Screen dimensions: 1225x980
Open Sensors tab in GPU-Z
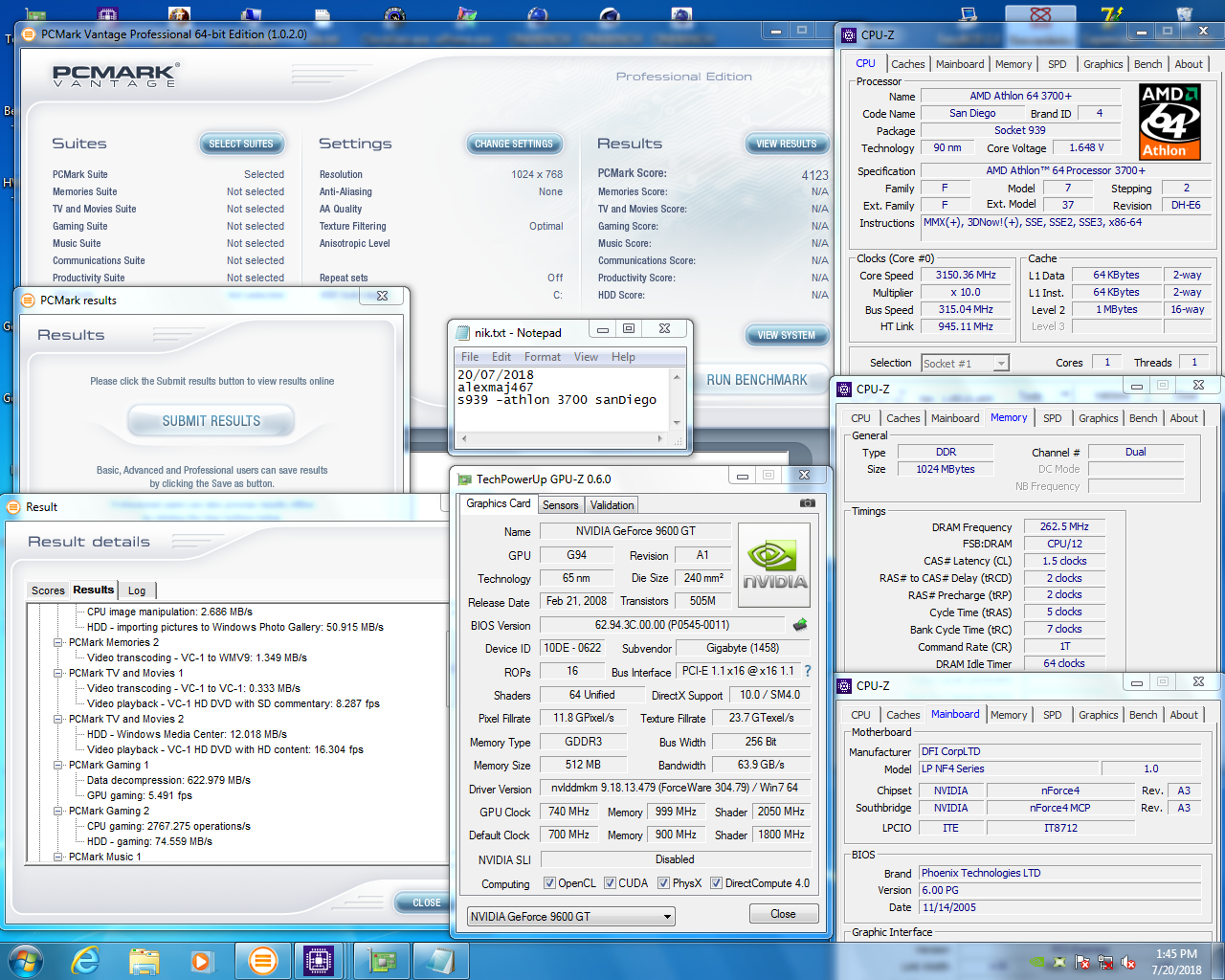coord(561,505)
